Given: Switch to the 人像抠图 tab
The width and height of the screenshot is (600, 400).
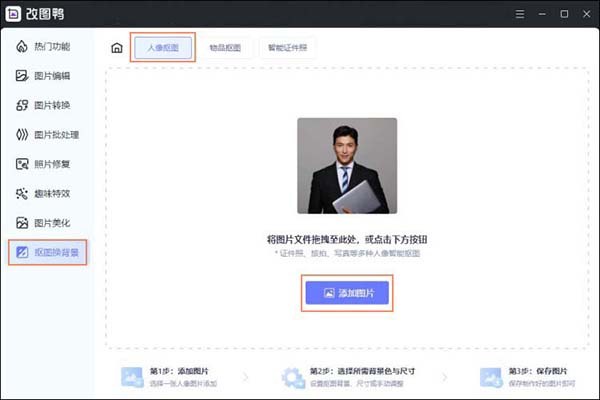Looking at the screenshot, I should pos(162,47).
